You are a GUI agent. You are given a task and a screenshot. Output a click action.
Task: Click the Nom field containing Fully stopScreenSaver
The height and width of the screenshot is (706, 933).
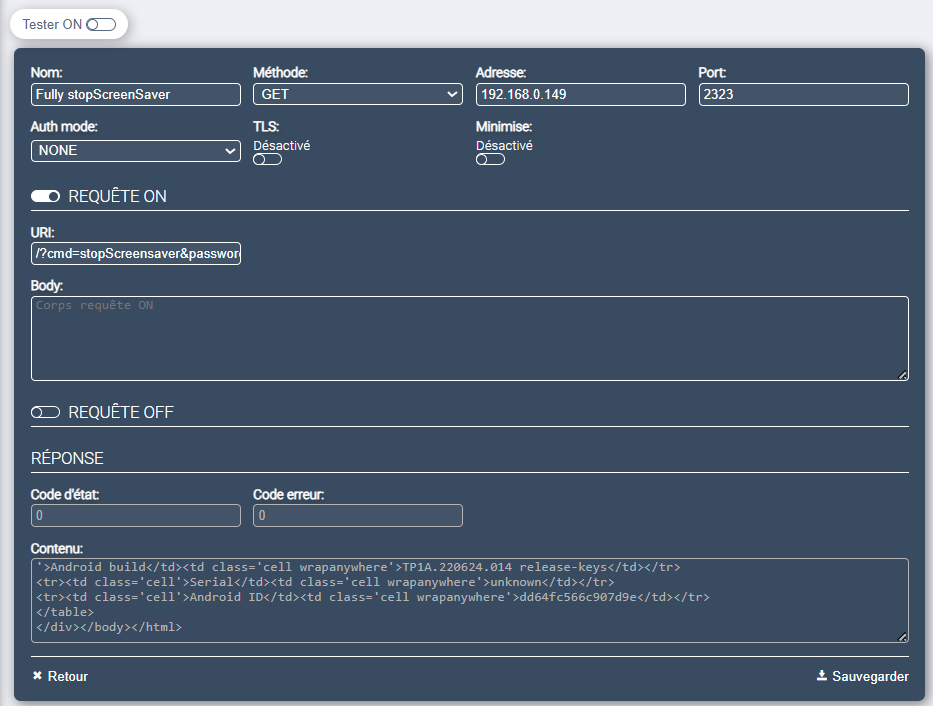[x=136, y=95]
